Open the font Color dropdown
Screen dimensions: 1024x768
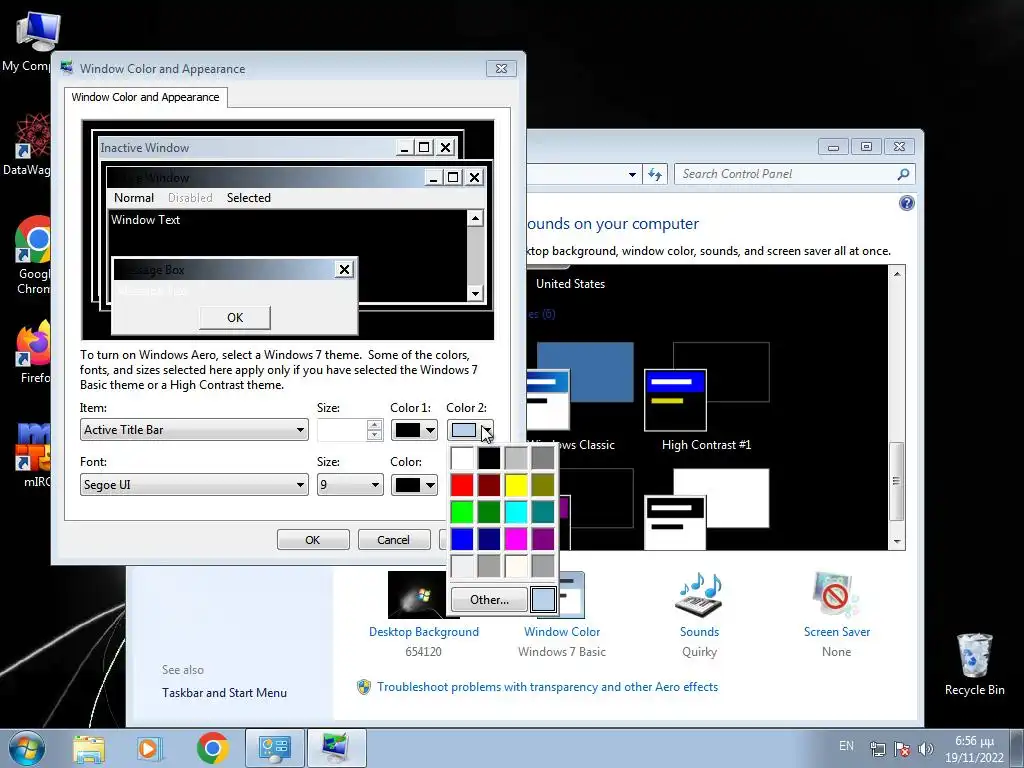[414, 485]
